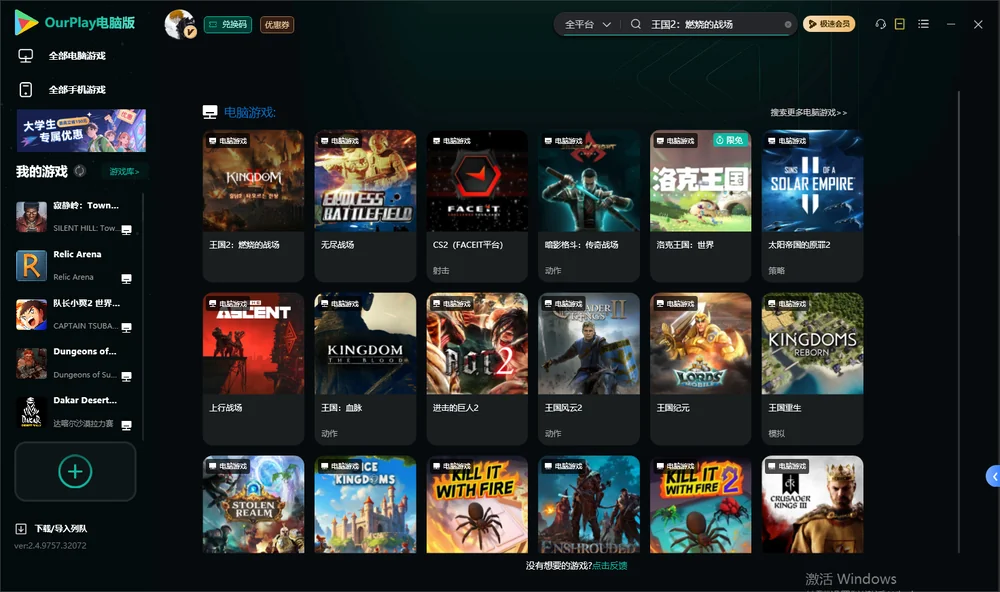Click the yellow note icon in title bar
1000x592 pixels.
(x=900, y=24)
